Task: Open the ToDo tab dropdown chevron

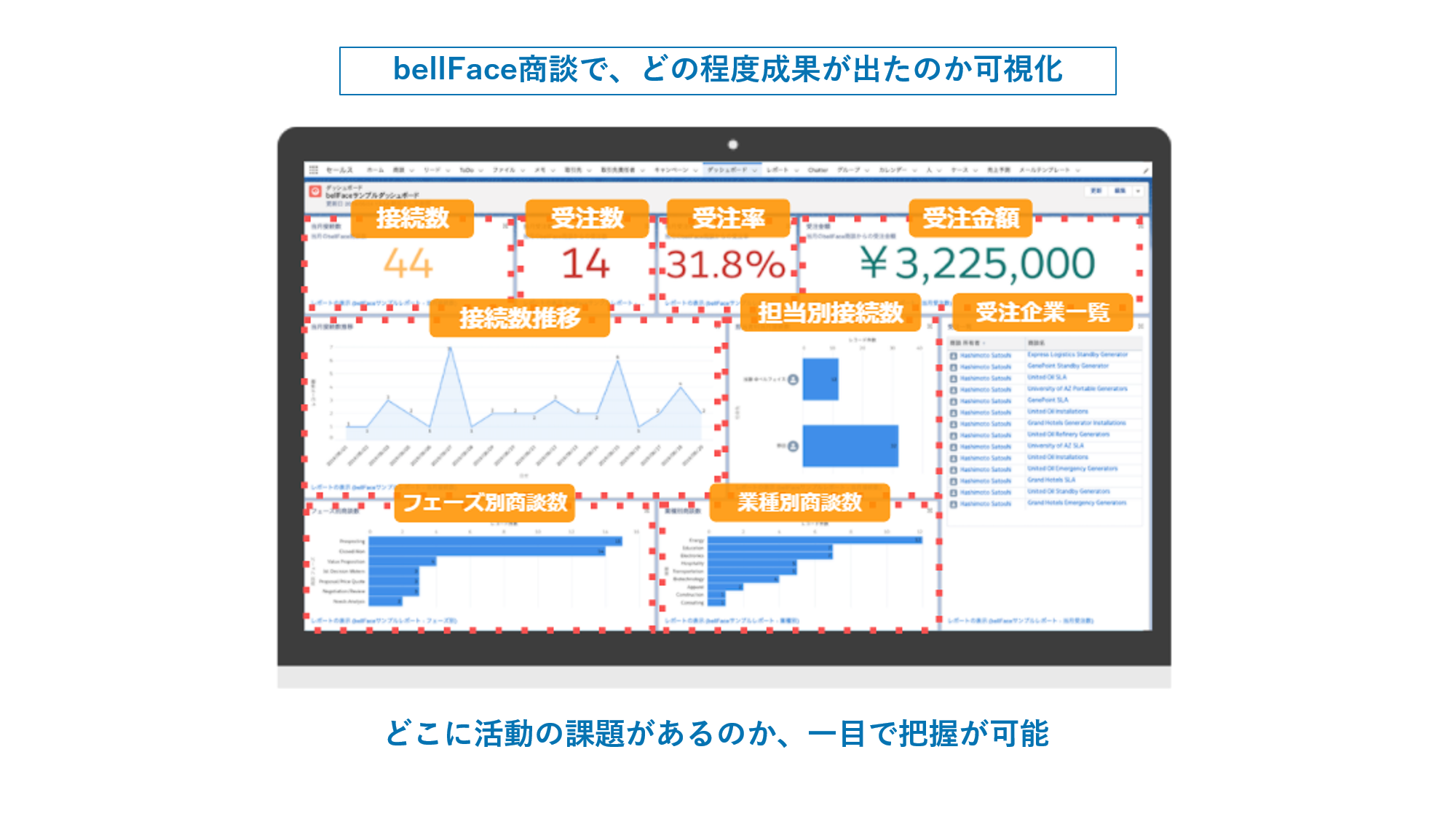Action: pos(481,170)
